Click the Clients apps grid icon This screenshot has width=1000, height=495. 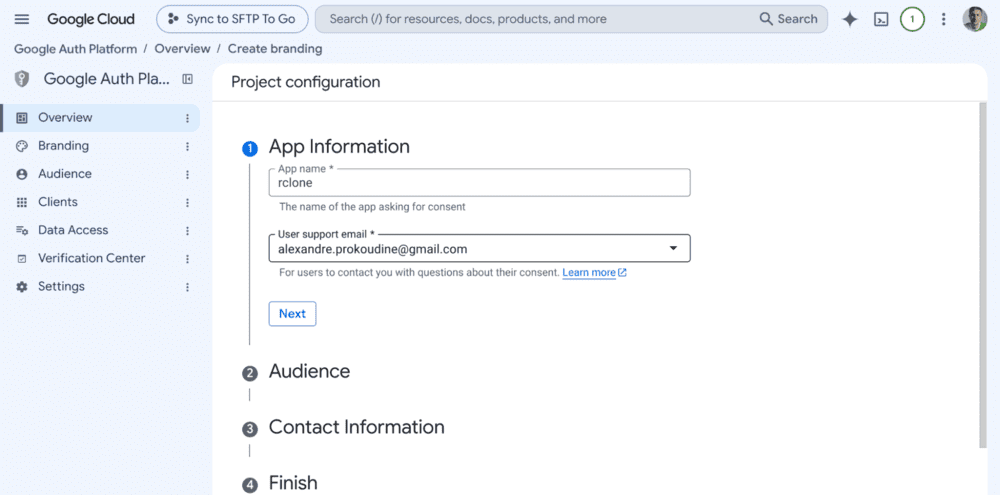click(x=22, y=202)
